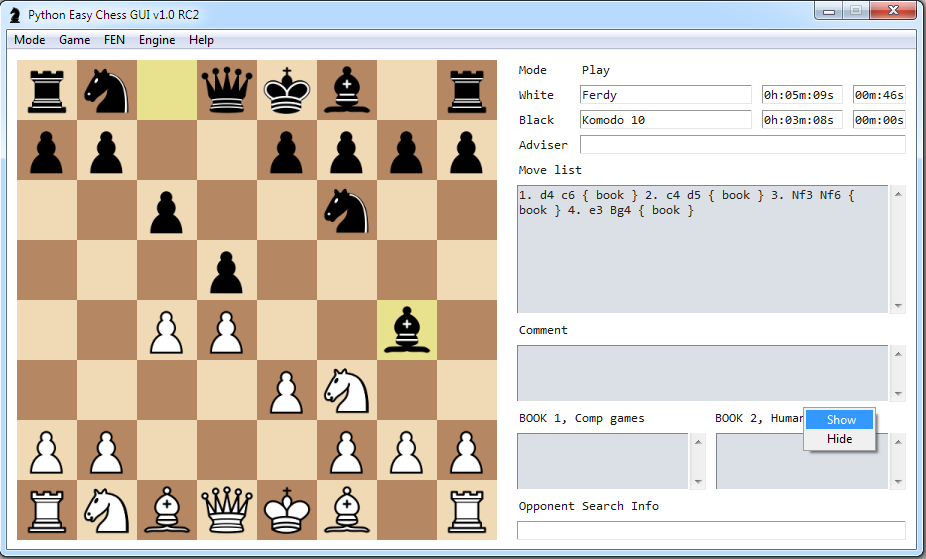
Task: Select the black pawn on a7
Action: [x=47, y=150]
